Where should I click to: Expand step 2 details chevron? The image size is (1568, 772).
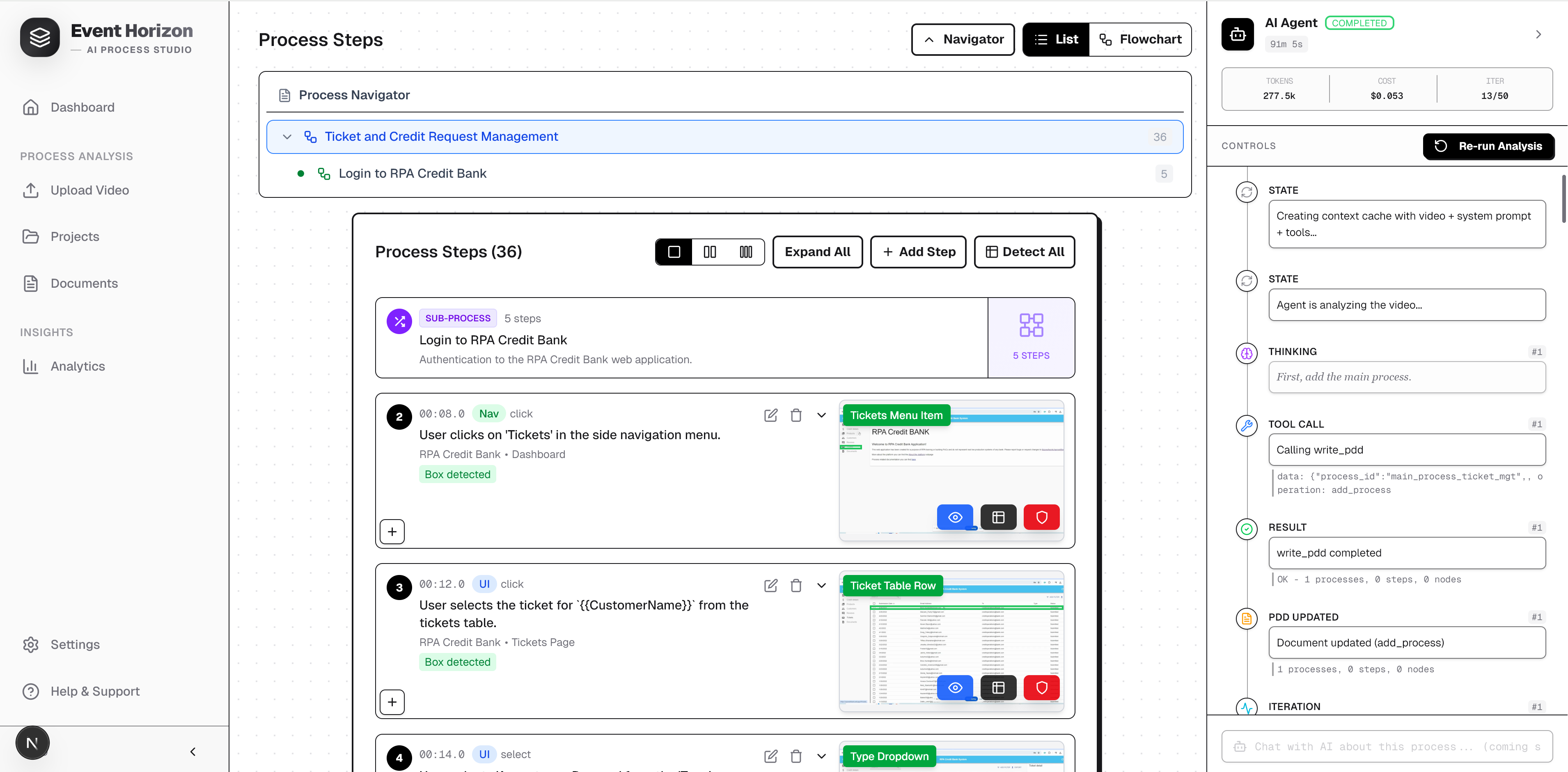pos(821,415)
